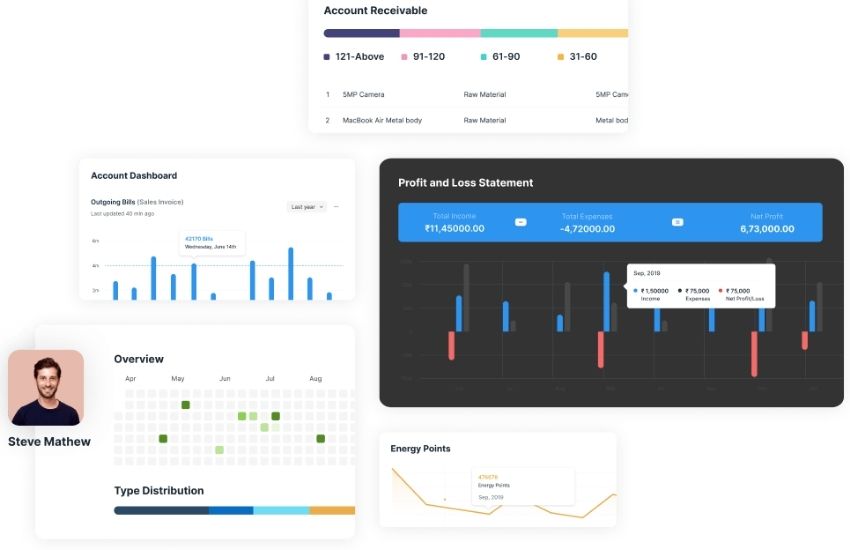Click the Net Profit value 6,73,000.00
850x550 pixels.
tap(767, 229)
